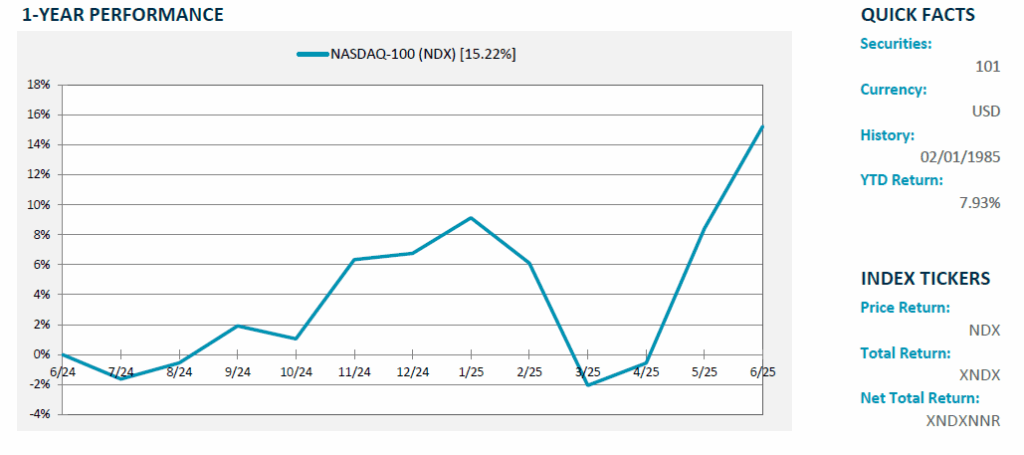The image size is (1024, 455).
Task: Click the 'Price Return:' label
Action: [x=905, y=307]
